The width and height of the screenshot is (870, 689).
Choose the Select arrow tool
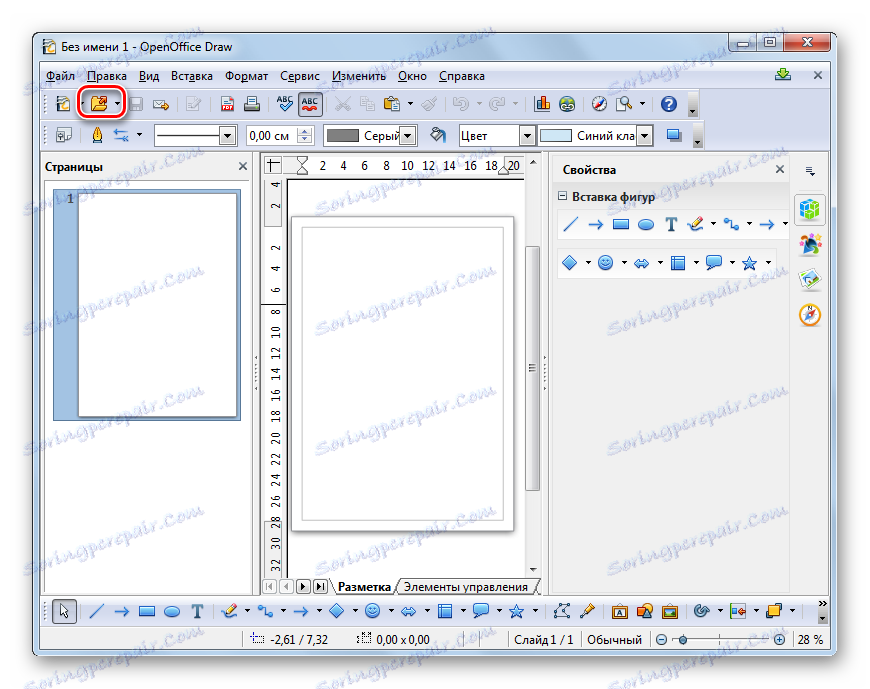[64, 611]
